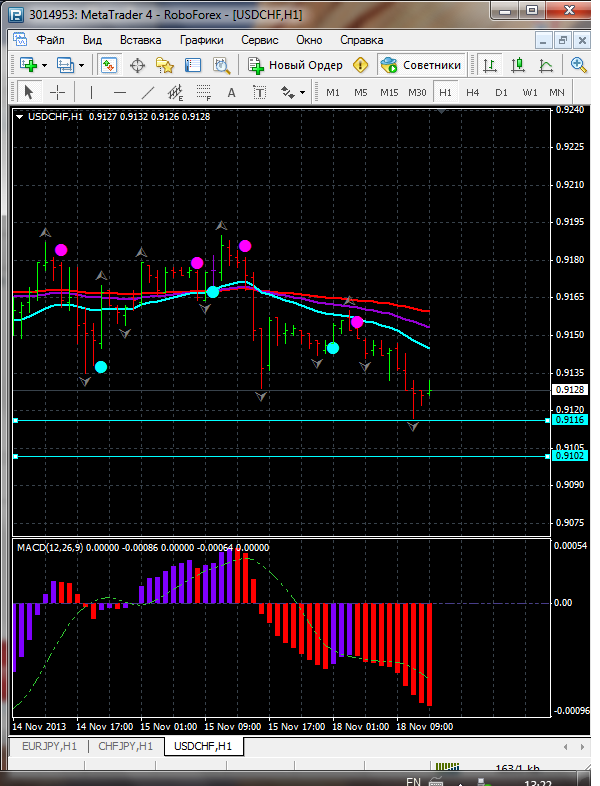
Task: Select the arrow cursor tool
Action: [x=29, y=92]
